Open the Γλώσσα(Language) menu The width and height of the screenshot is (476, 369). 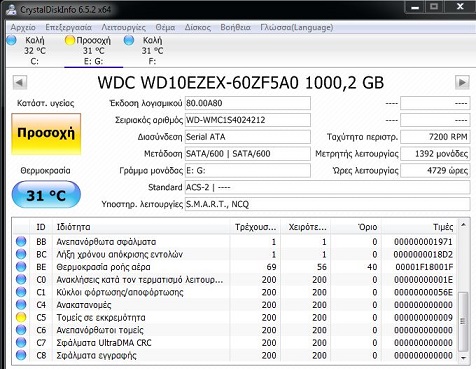point(297,27)
